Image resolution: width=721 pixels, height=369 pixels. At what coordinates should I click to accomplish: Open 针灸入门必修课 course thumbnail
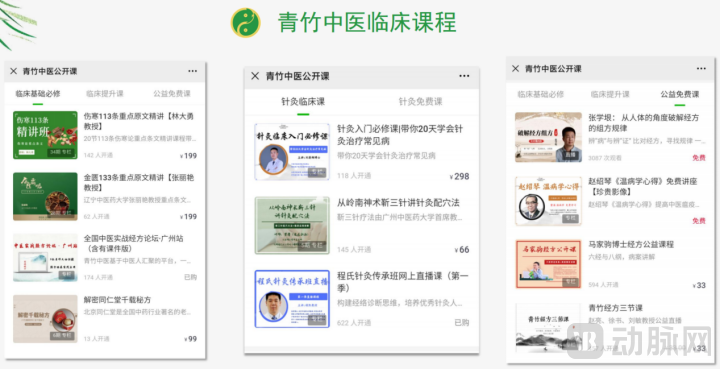point(292,151)
